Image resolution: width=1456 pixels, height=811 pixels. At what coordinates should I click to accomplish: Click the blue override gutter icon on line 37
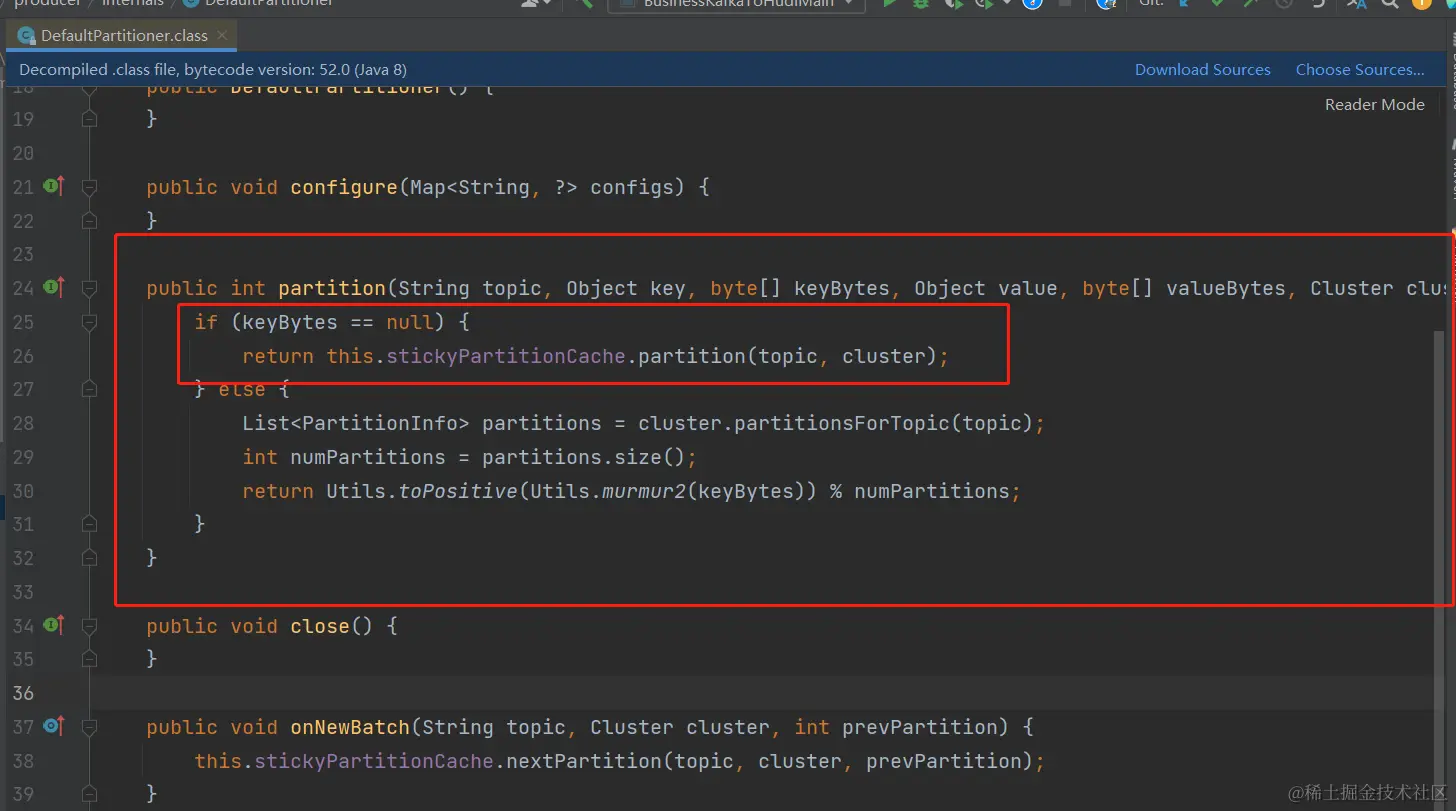click(54, 727)
